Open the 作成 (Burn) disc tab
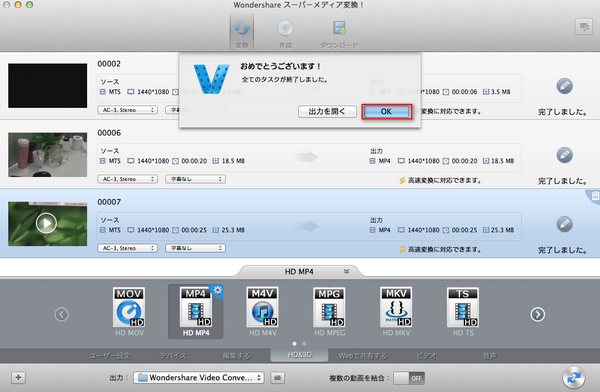This screenshot has width=600, height=392. [285, 33]
